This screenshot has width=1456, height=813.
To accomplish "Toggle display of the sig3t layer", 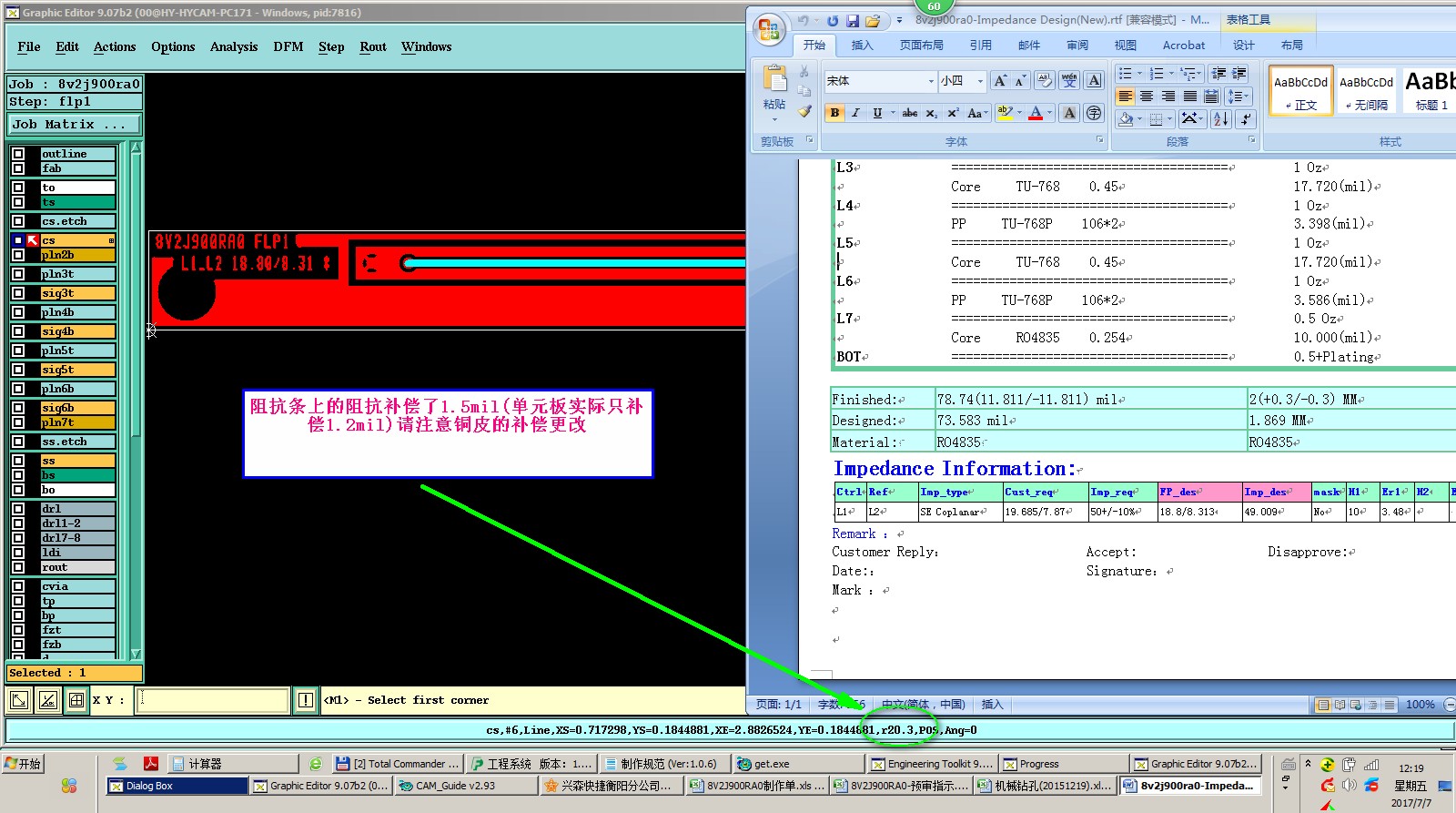I will pos(18,293).
